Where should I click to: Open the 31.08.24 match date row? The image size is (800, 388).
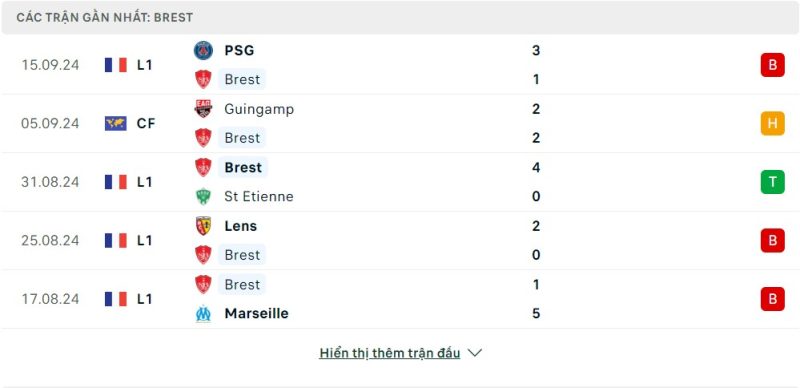tap(400, 182)
